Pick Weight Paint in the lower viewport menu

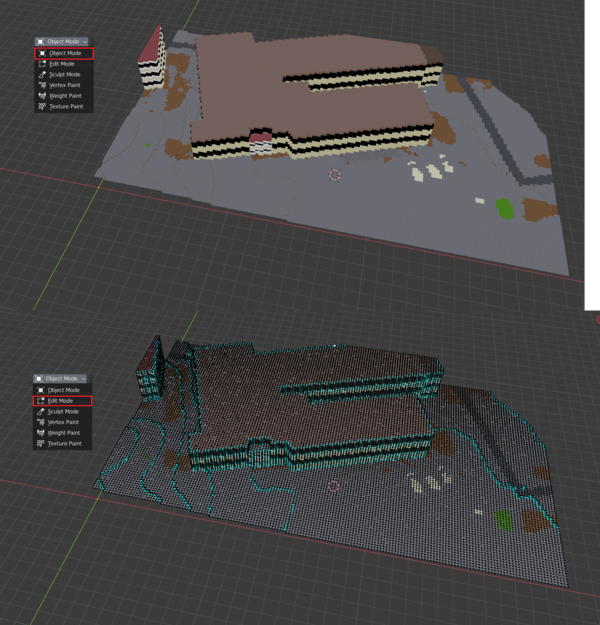tap(63, 433)
